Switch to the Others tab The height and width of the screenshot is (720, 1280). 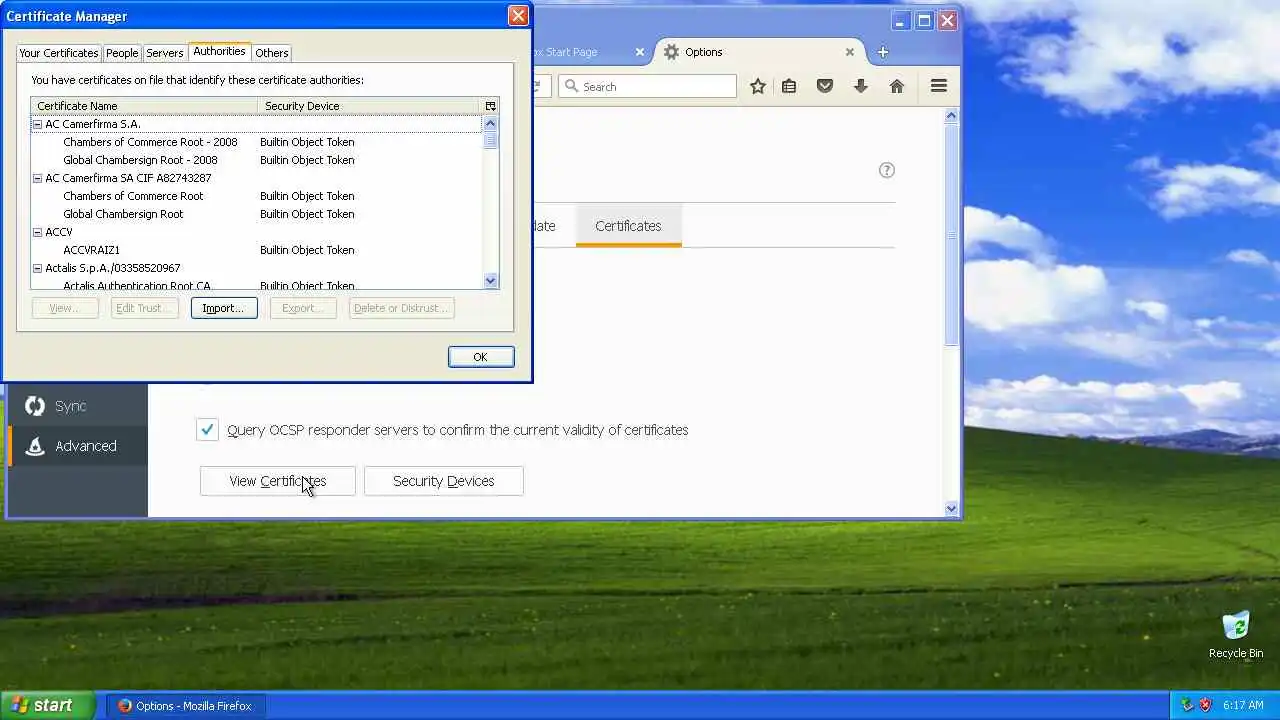click(x=272, y=53)
